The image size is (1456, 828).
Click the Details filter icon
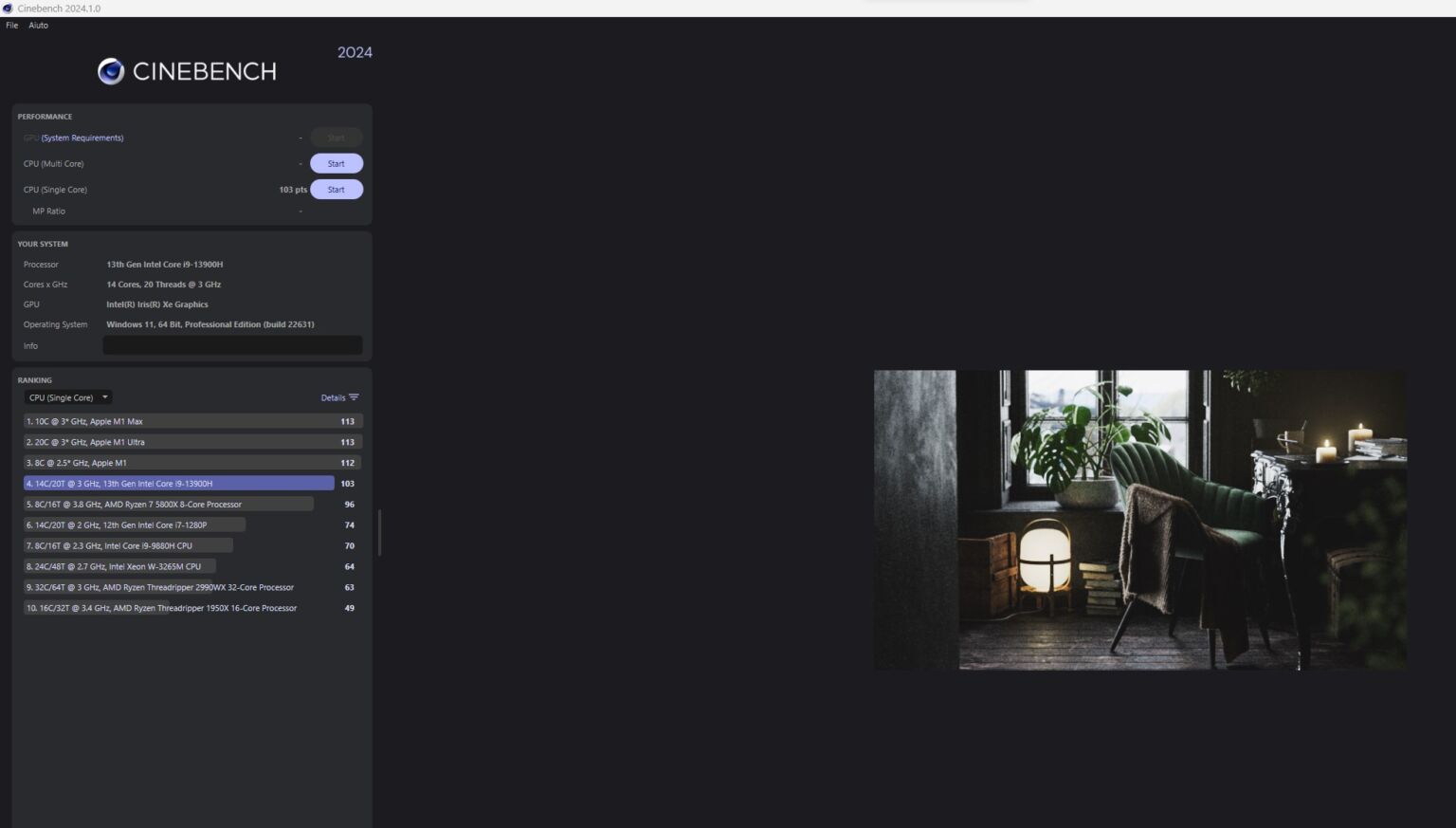[x=354, y=397]
